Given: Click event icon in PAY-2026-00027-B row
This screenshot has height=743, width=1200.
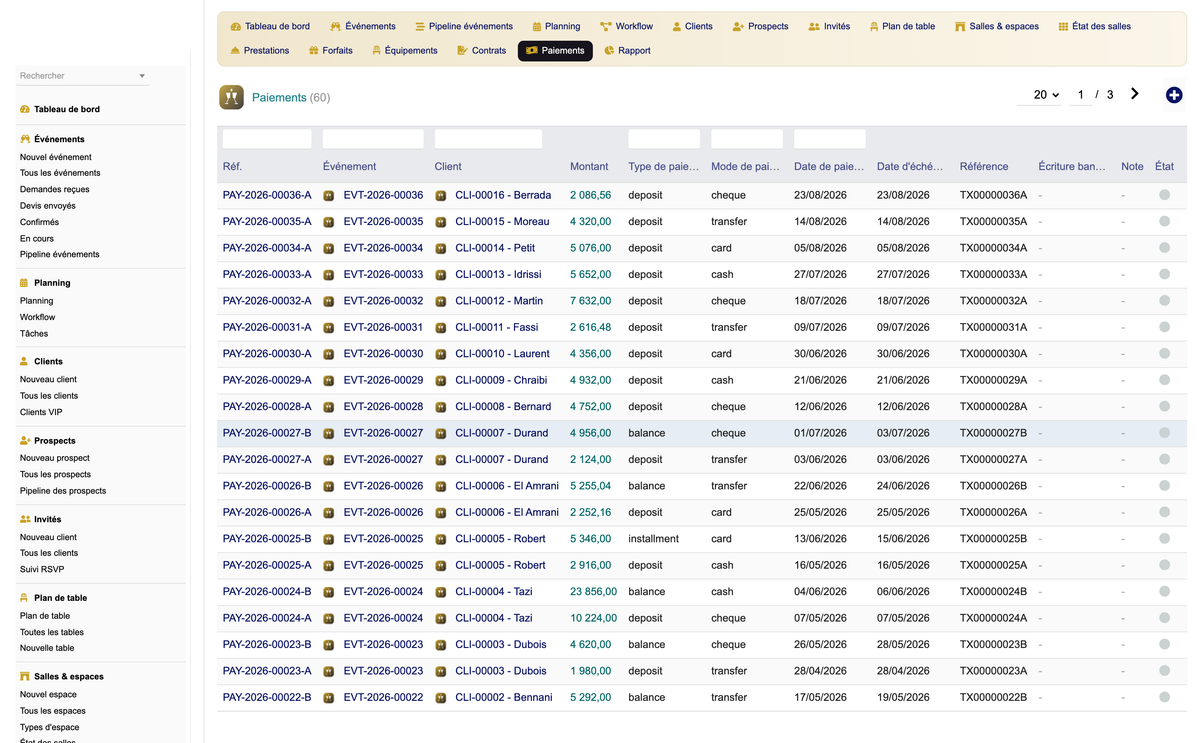Looking at the screenshot, I should 328,433.
